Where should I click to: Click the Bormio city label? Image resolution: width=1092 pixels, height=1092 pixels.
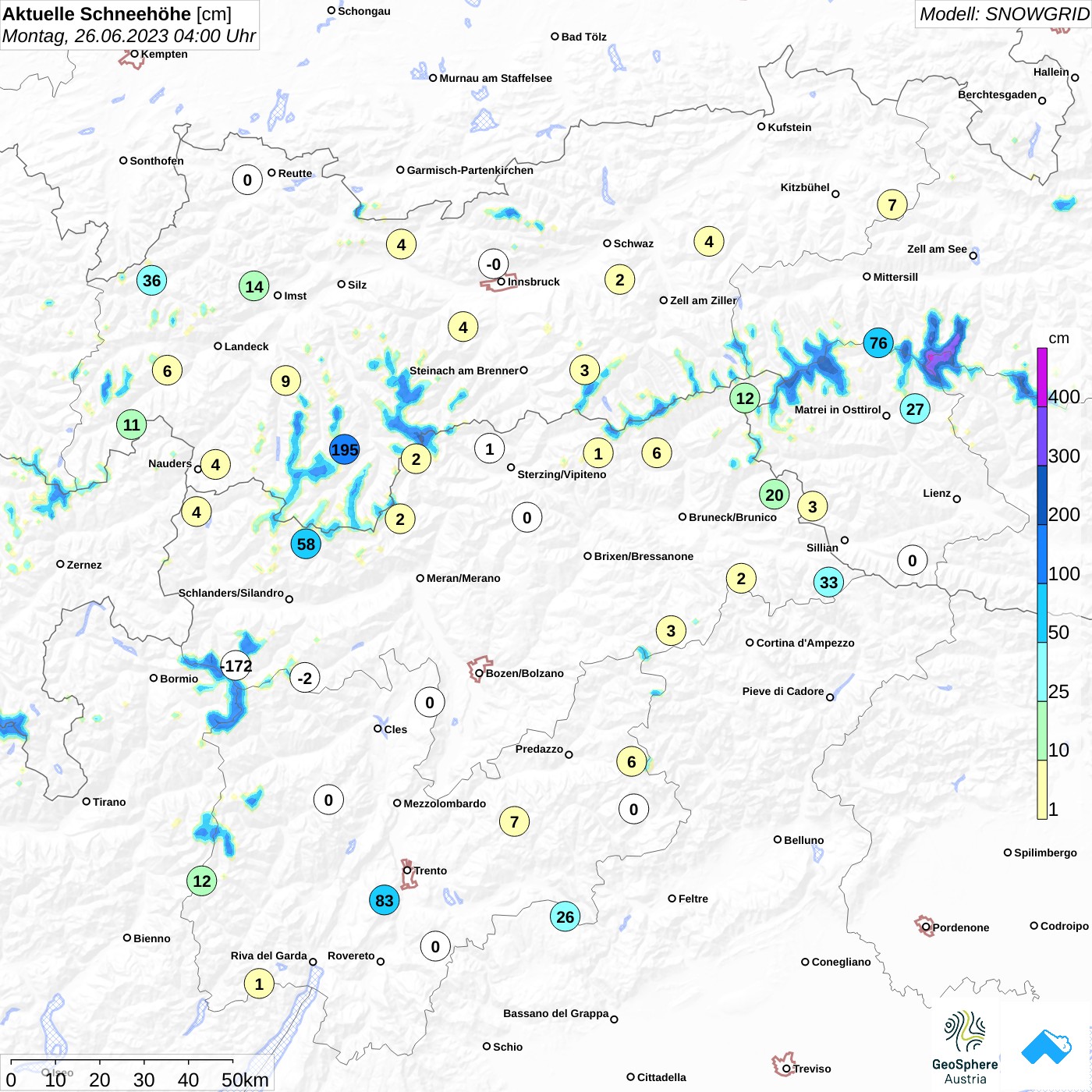click(179, 679)
